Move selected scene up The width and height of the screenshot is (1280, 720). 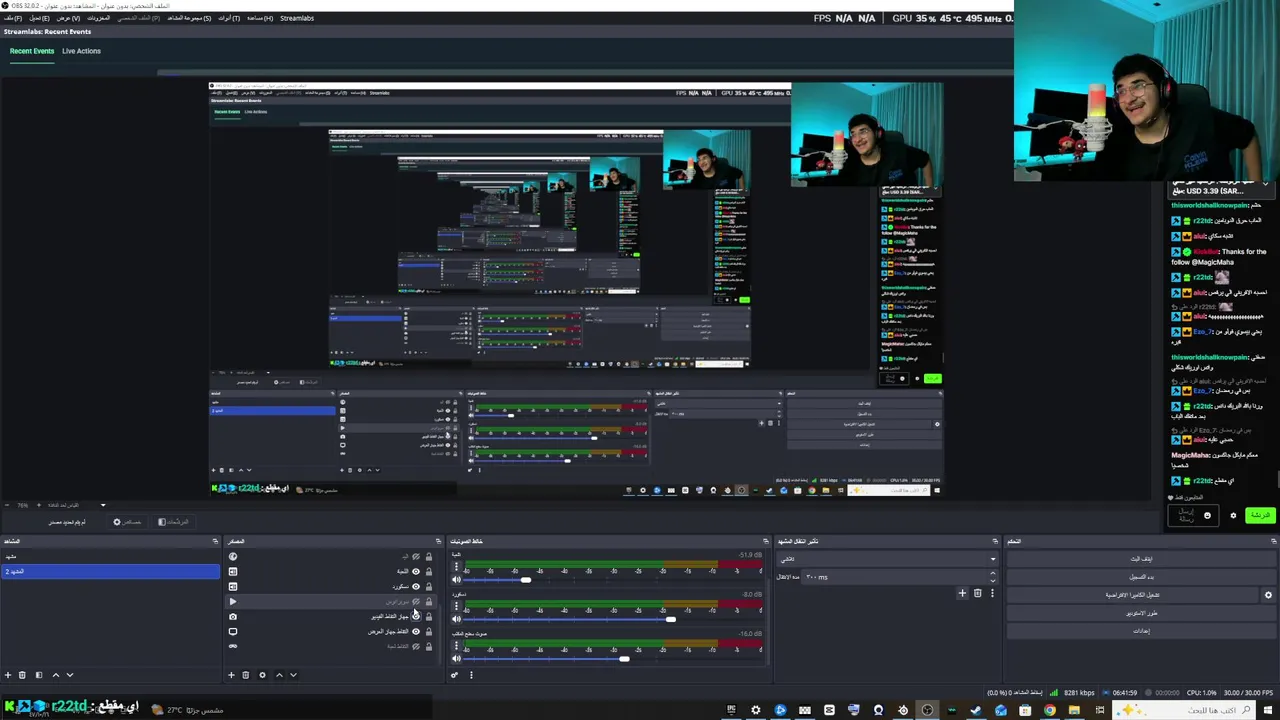pyautogui.click(x=55, y=675)
